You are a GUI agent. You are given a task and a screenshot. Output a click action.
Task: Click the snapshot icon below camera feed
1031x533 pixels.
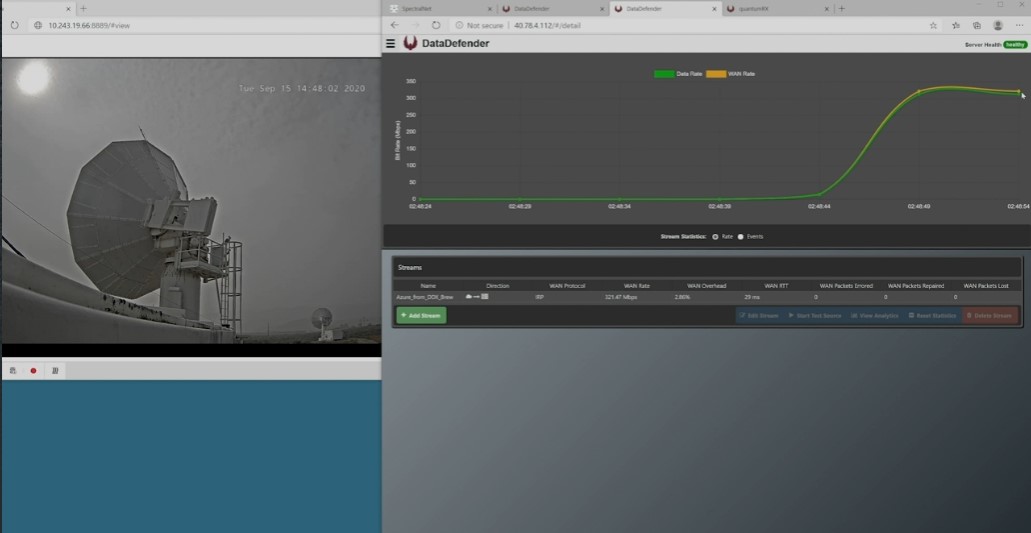(x=13, y=371)
